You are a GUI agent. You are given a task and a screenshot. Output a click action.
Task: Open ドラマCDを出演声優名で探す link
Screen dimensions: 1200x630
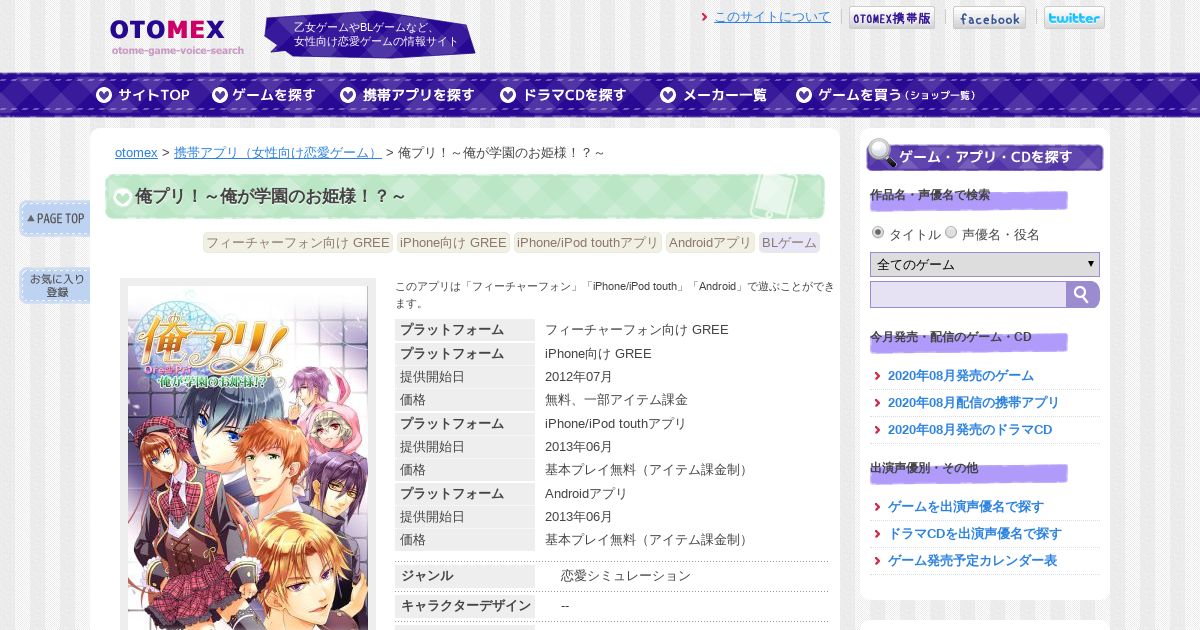click(x=975, y=534)
